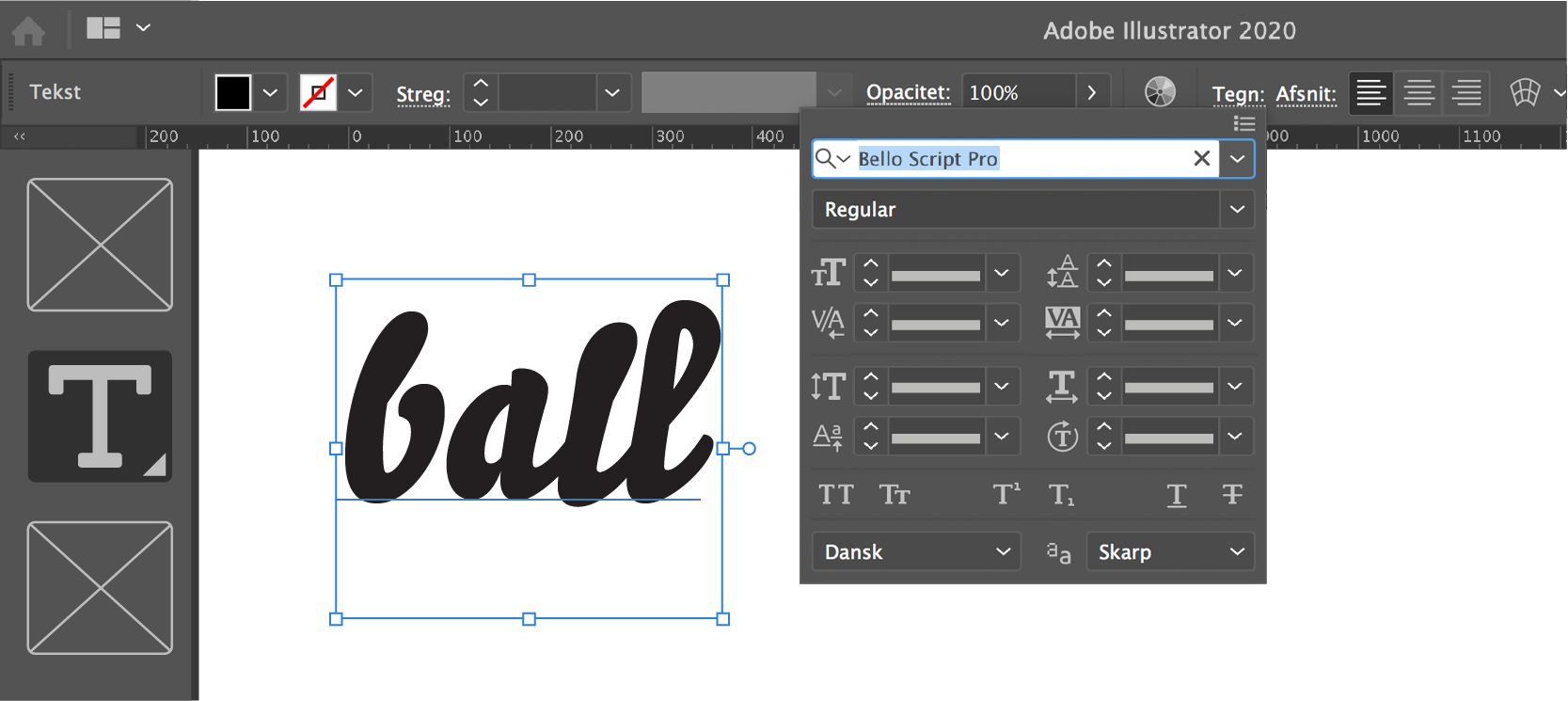Clear the font name with X button

point(1202,158)
